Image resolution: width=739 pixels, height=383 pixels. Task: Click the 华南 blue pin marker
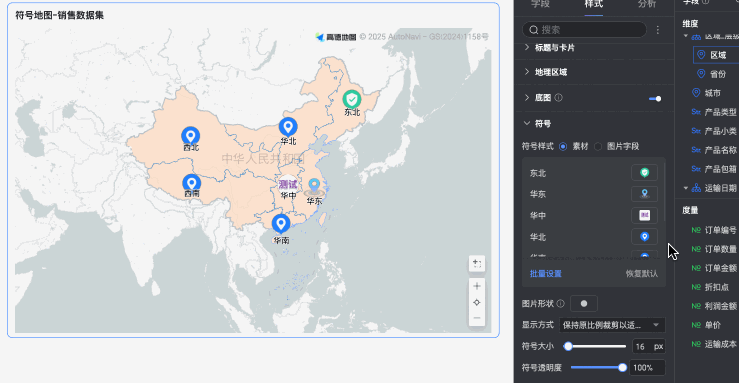click(x=281, y=224)
